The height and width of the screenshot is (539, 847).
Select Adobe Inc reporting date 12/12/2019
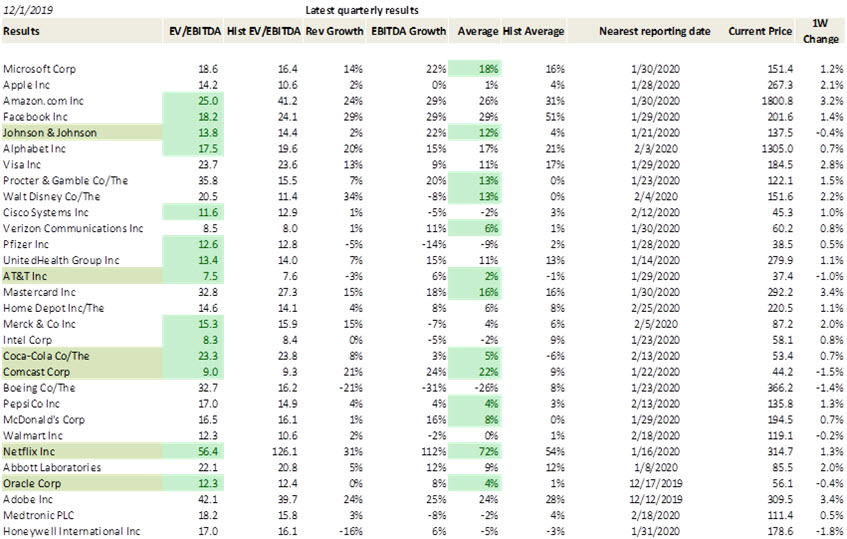[656, 500]
